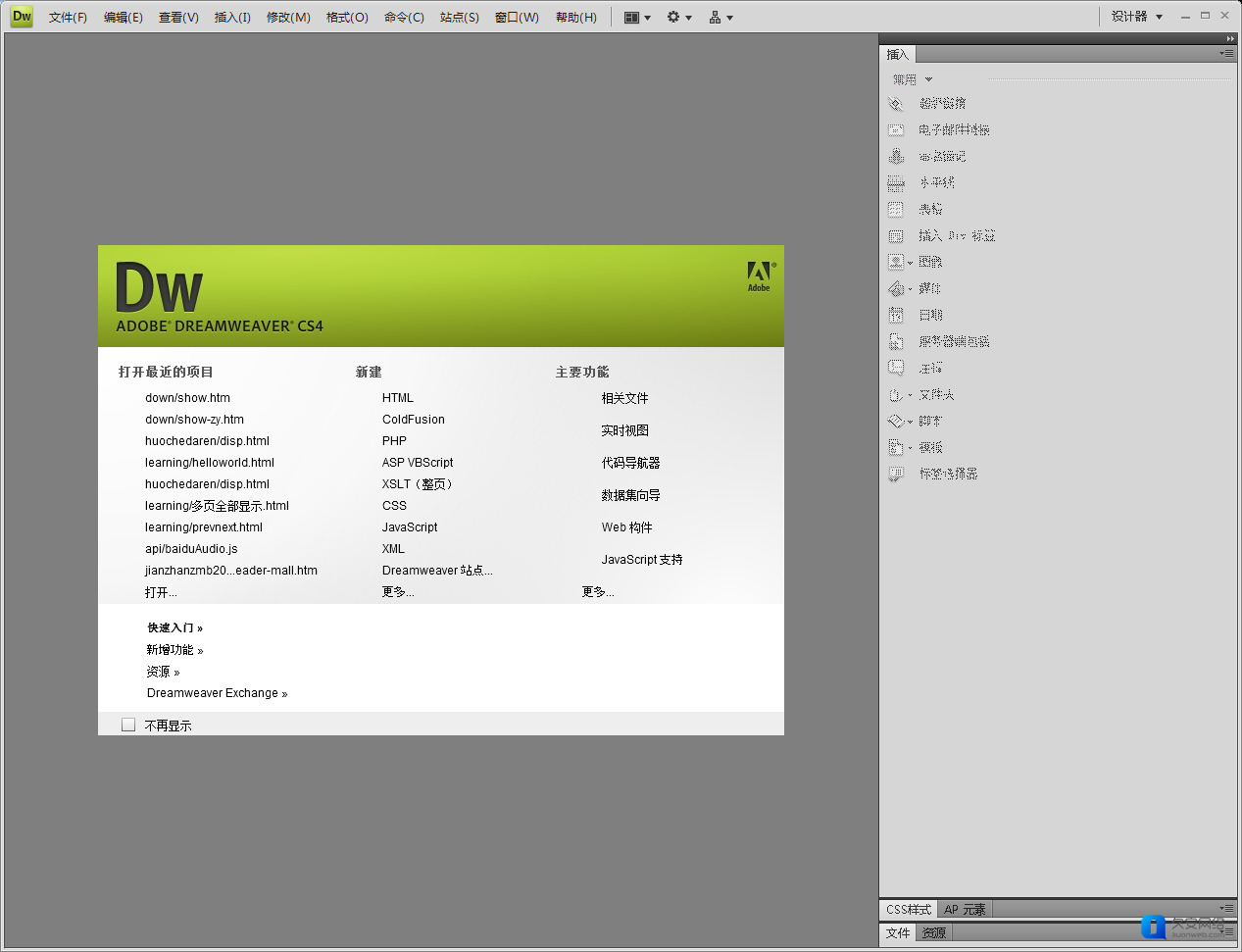The height and width of the screenshot is (952, 1242).
Task: Click the Adobe logo on welcome screen
Action: click(x=760, y=276)
